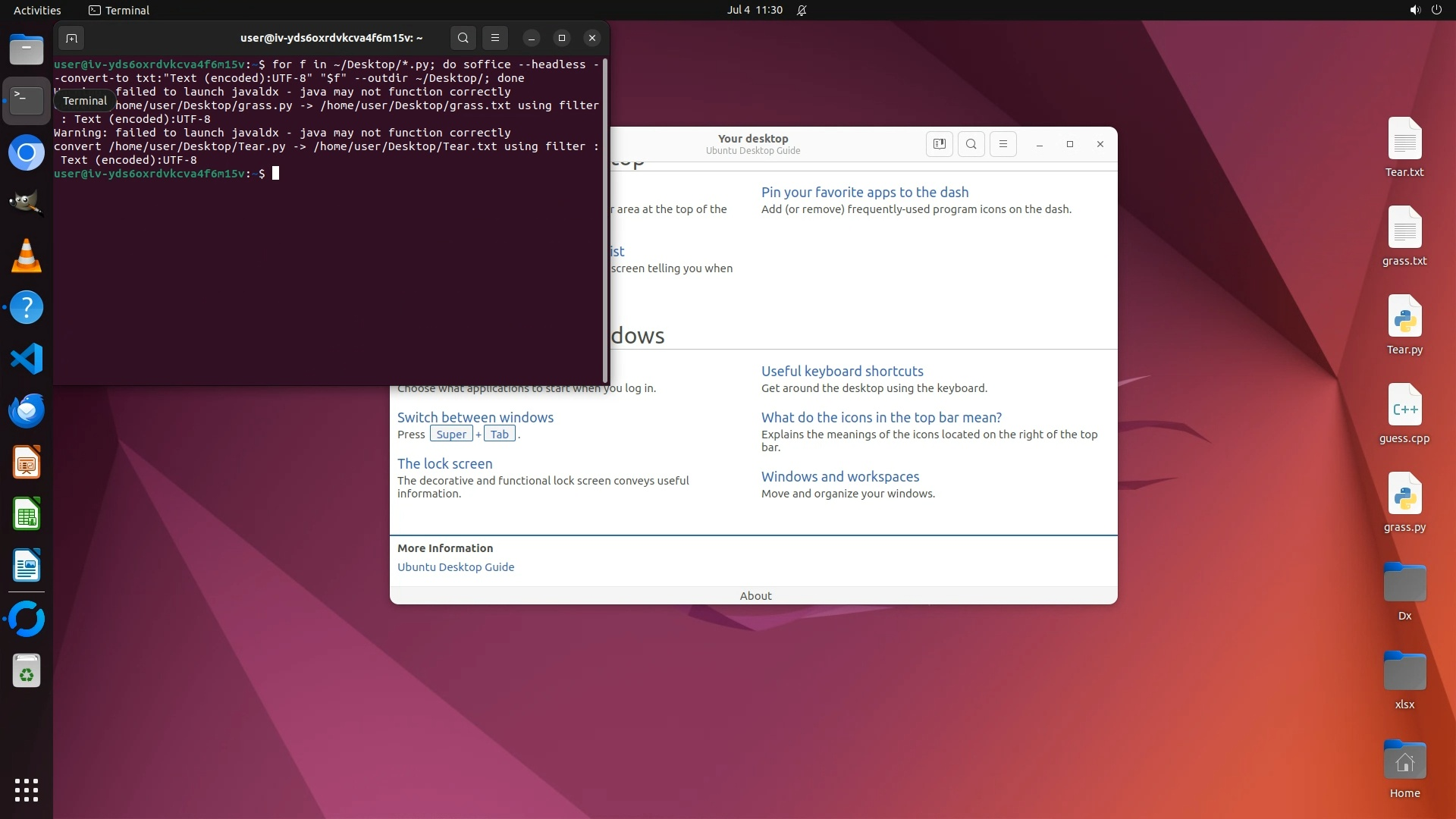Click the Help window search icon
This screenshot has height=819, width=1456.
971,144
